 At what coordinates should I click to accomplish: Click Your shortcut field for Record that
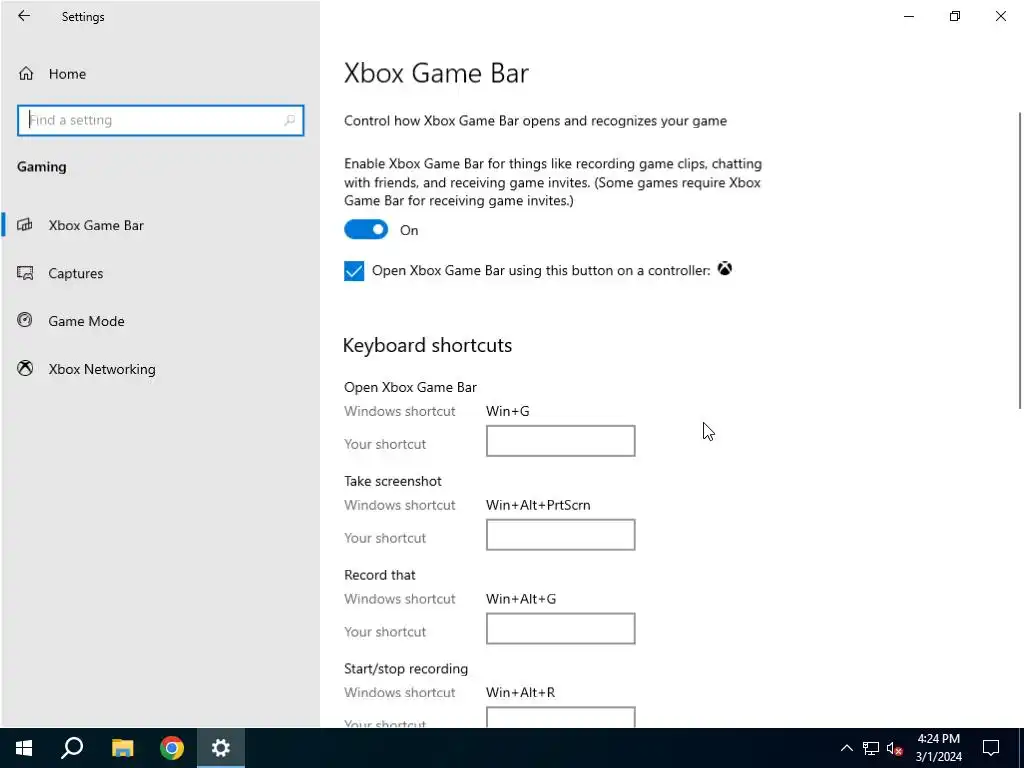[560, 628]
